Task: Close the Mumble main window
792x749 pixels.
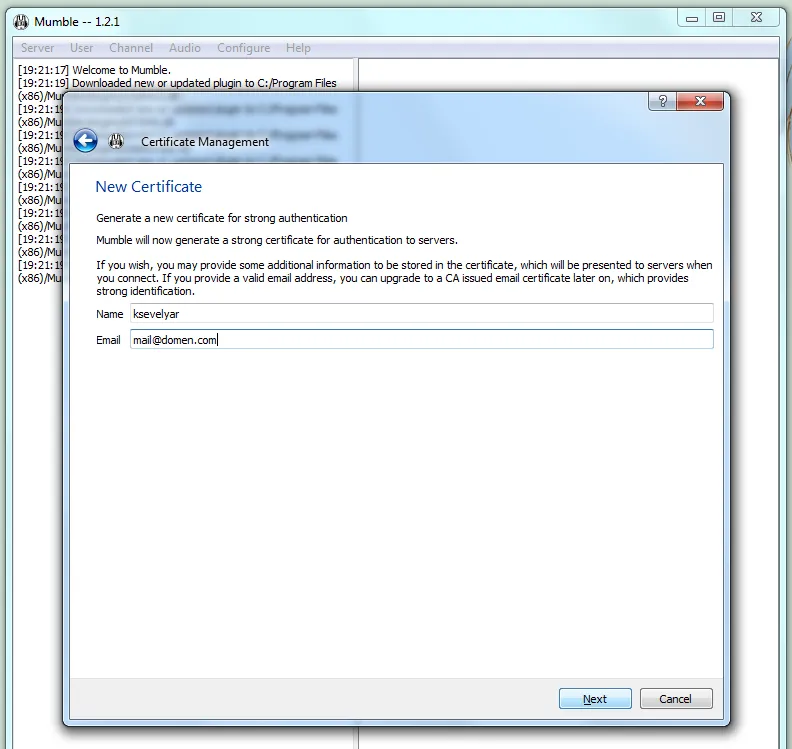Action: [x=756, y=18]
